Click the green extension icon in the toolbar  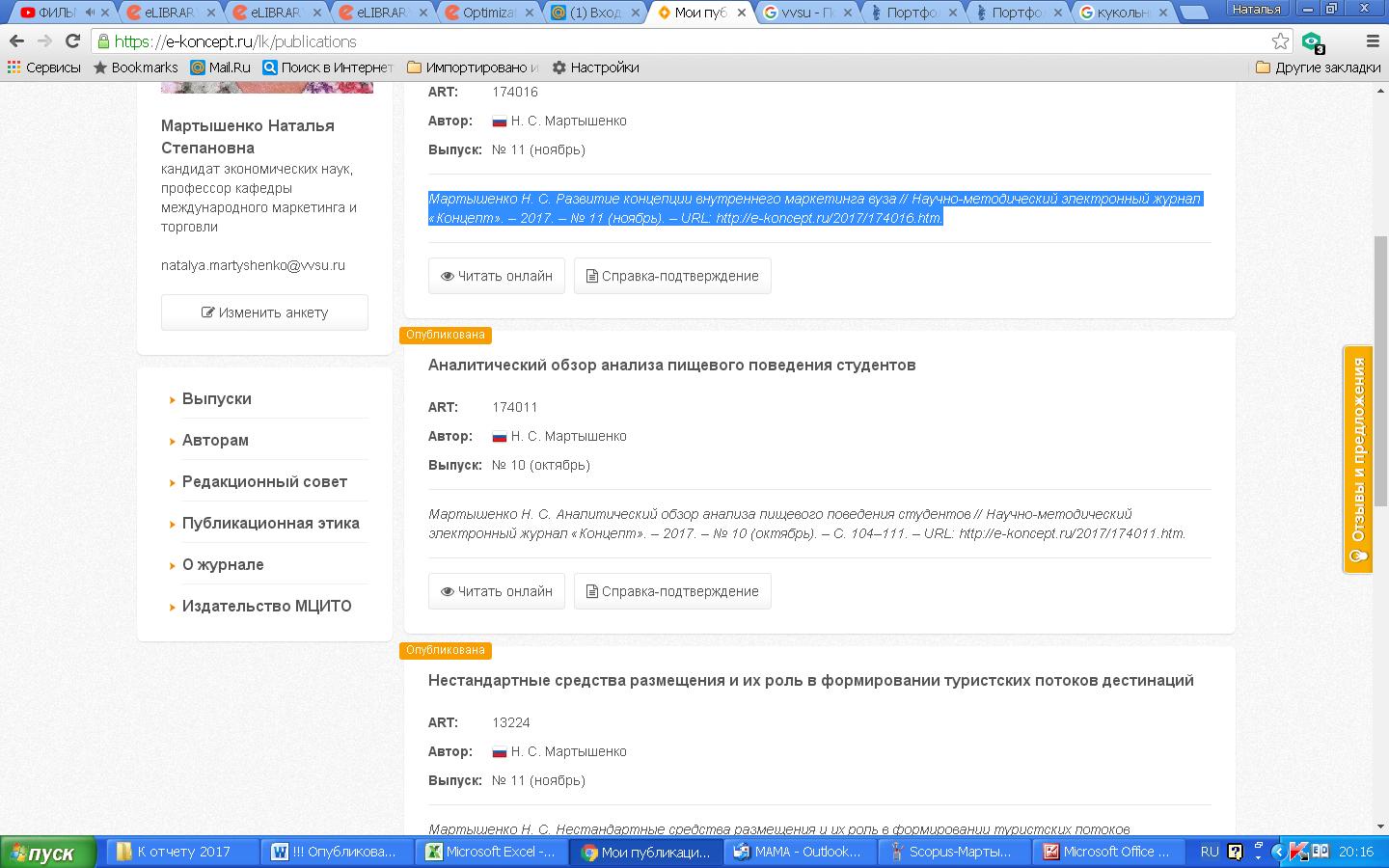(1312, 41)
